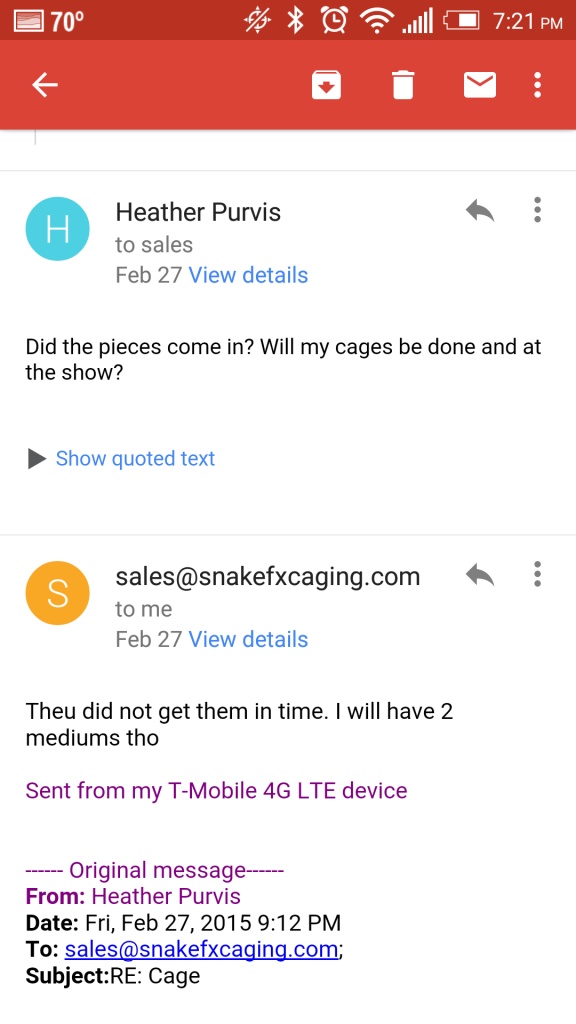Tap the alarm clock status icon

pyautogui.click(x=334, y=21)
